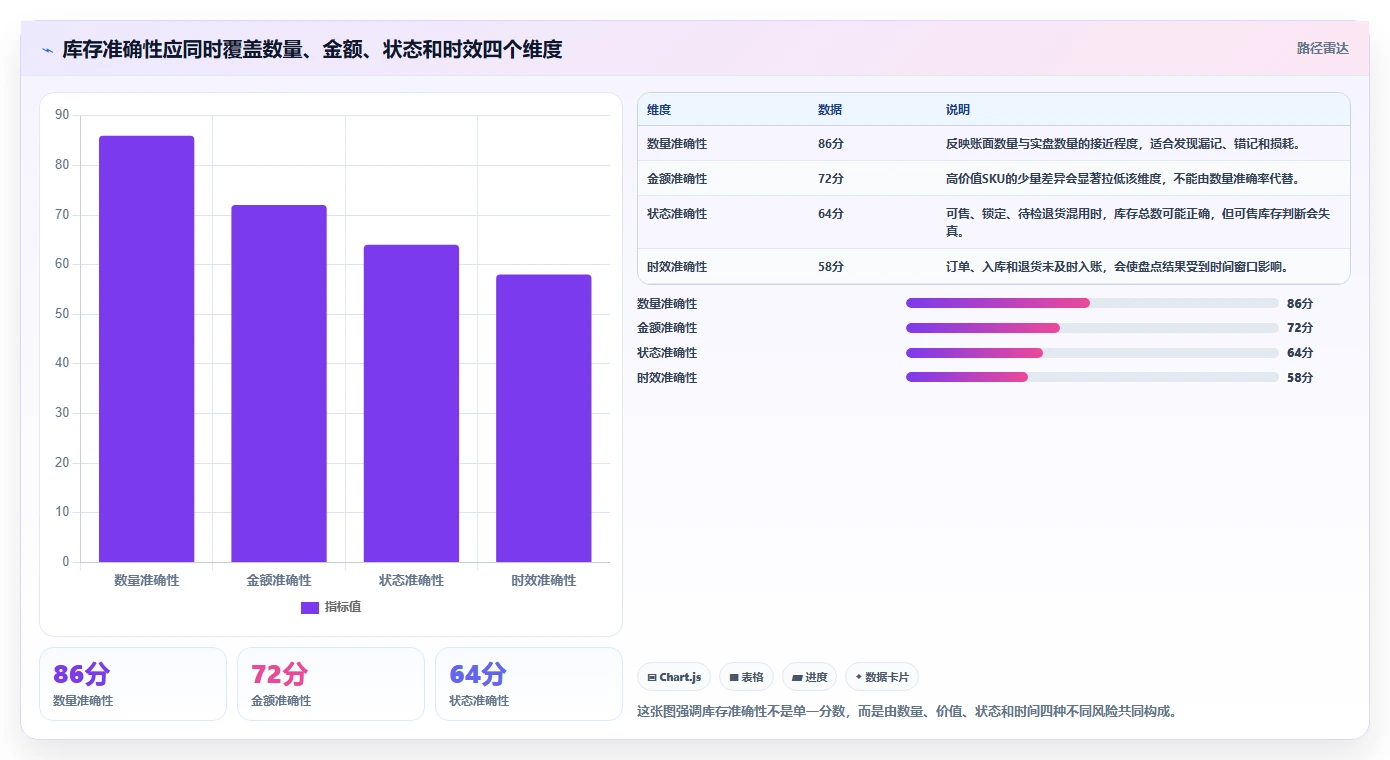
Task: Click the 86分 value in table
Action: (831, 144)
